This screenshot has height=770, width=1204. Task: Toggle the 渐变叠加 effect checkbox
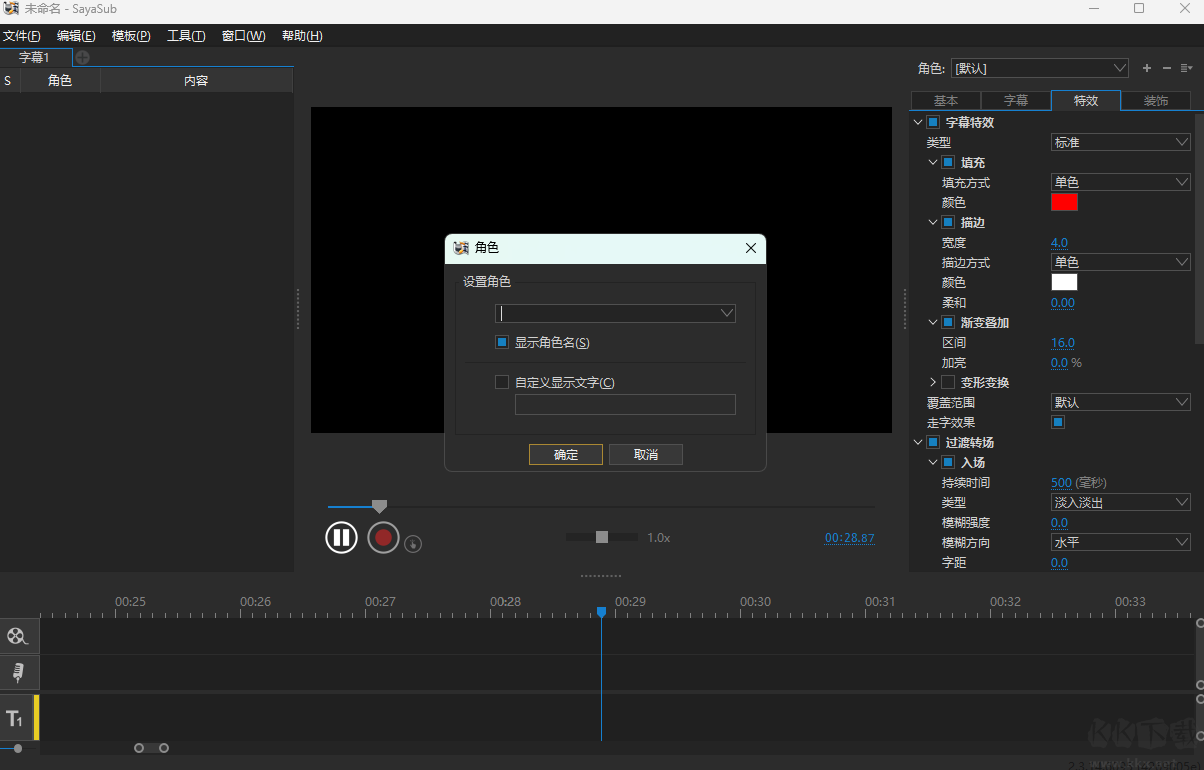click(946, 322)
